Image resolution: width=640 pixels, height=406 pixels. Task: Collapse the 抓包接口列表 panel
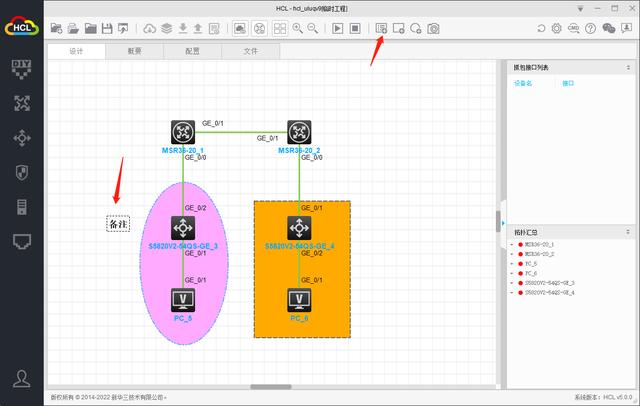tap(628, 68)
